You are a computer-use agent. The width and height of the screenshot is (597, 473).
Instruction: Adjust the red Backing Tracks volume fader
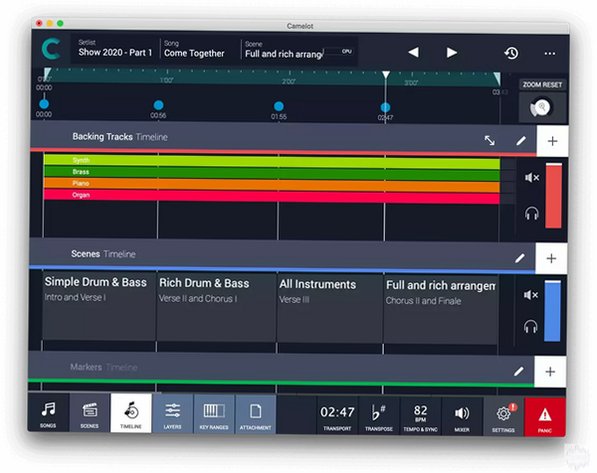pos(554,196)
